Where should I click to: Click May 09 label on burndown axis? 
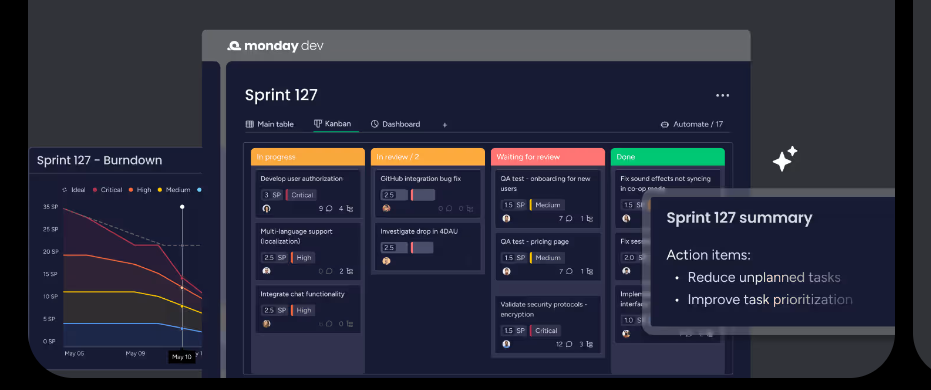click(135, 353)
